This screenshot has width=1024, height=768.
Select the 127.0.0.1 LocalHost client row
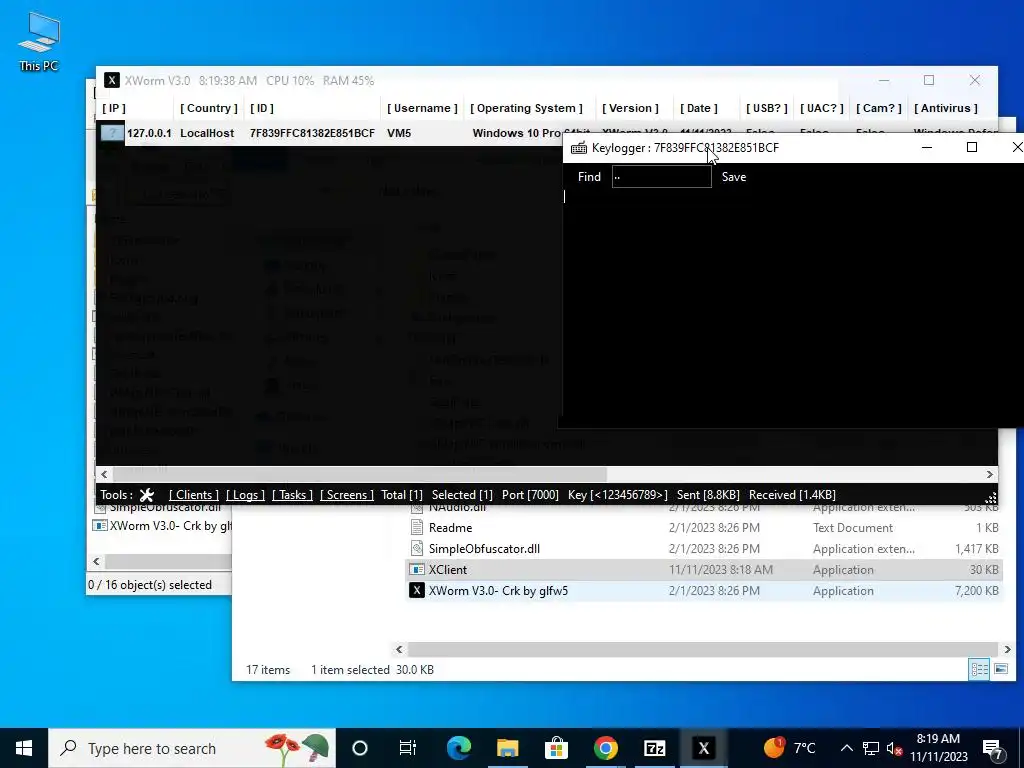coord(330,133)
